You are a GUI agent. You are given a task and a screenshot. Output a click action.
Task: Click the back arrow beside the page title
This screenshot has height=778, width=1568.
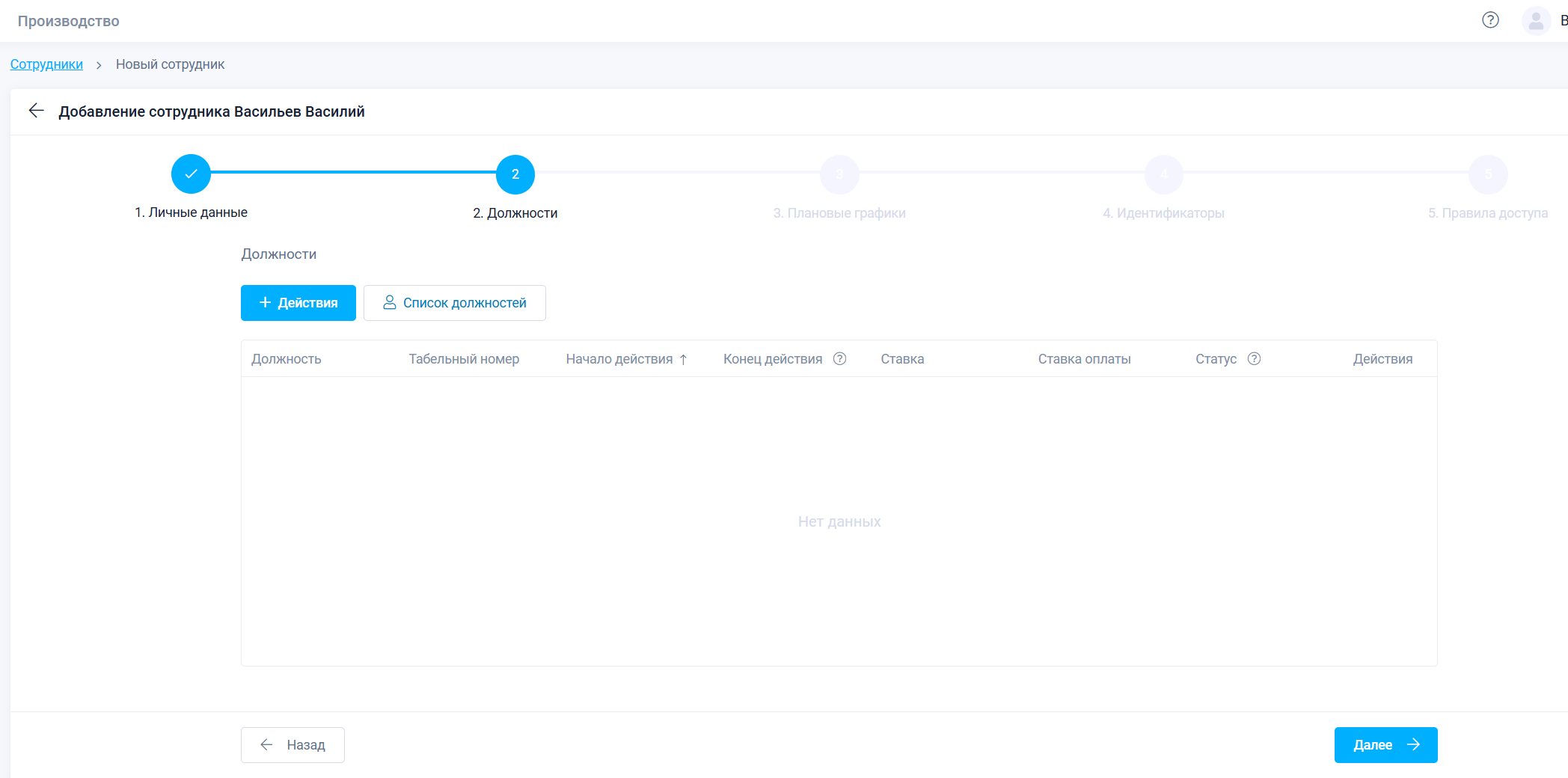pyautogui.click(x=36, y=111)
